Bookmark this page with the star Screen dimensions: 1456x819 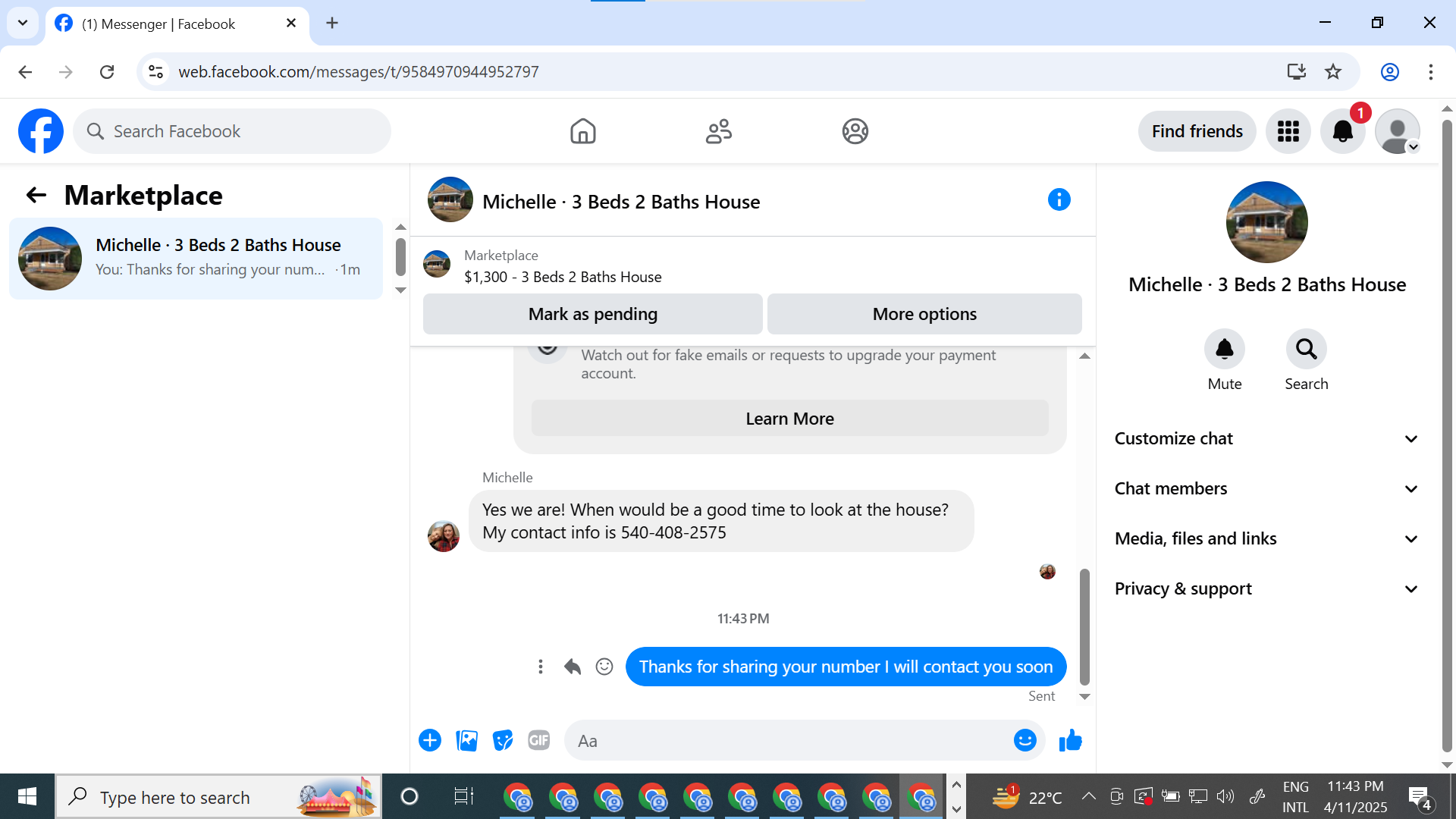pos(1333,71)
